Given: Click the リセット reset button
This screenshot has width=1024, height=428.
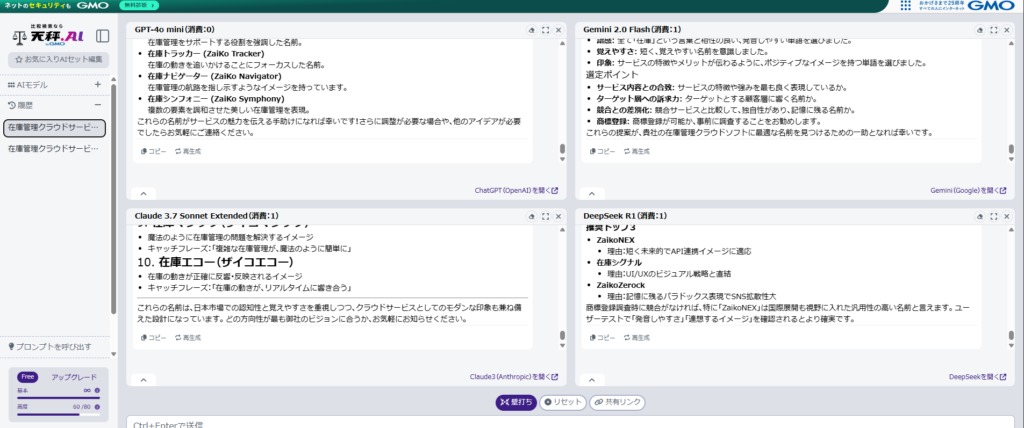Looking at the screenshot, I should click(562, 403).
